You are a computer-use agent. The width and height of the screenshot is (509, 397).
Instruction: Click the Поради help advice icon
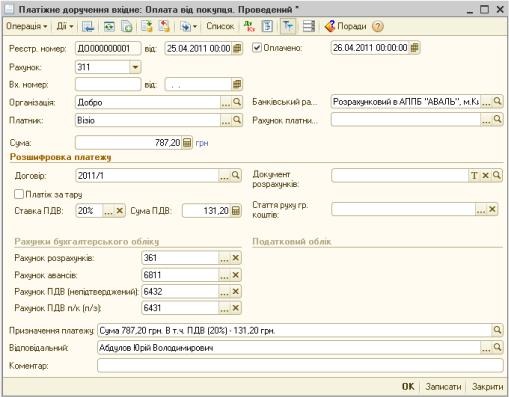click(330, 26)
